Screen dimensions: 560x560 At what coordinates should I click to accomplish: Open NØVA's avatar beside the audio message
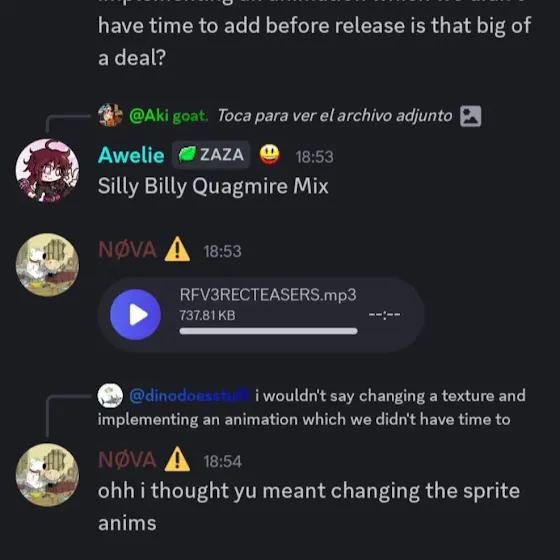pyautogui.click(x=47, y=265)
